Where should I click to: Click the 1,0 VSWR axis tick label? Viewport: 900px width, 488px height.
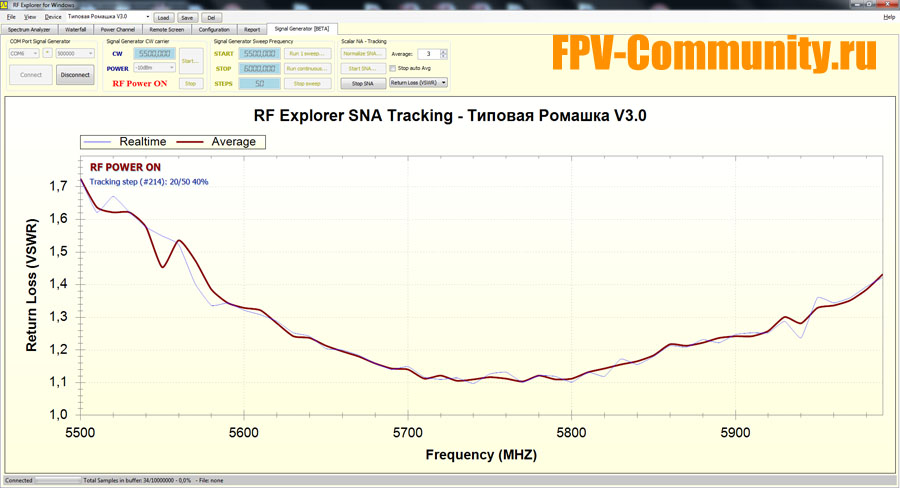pos(58,415)
